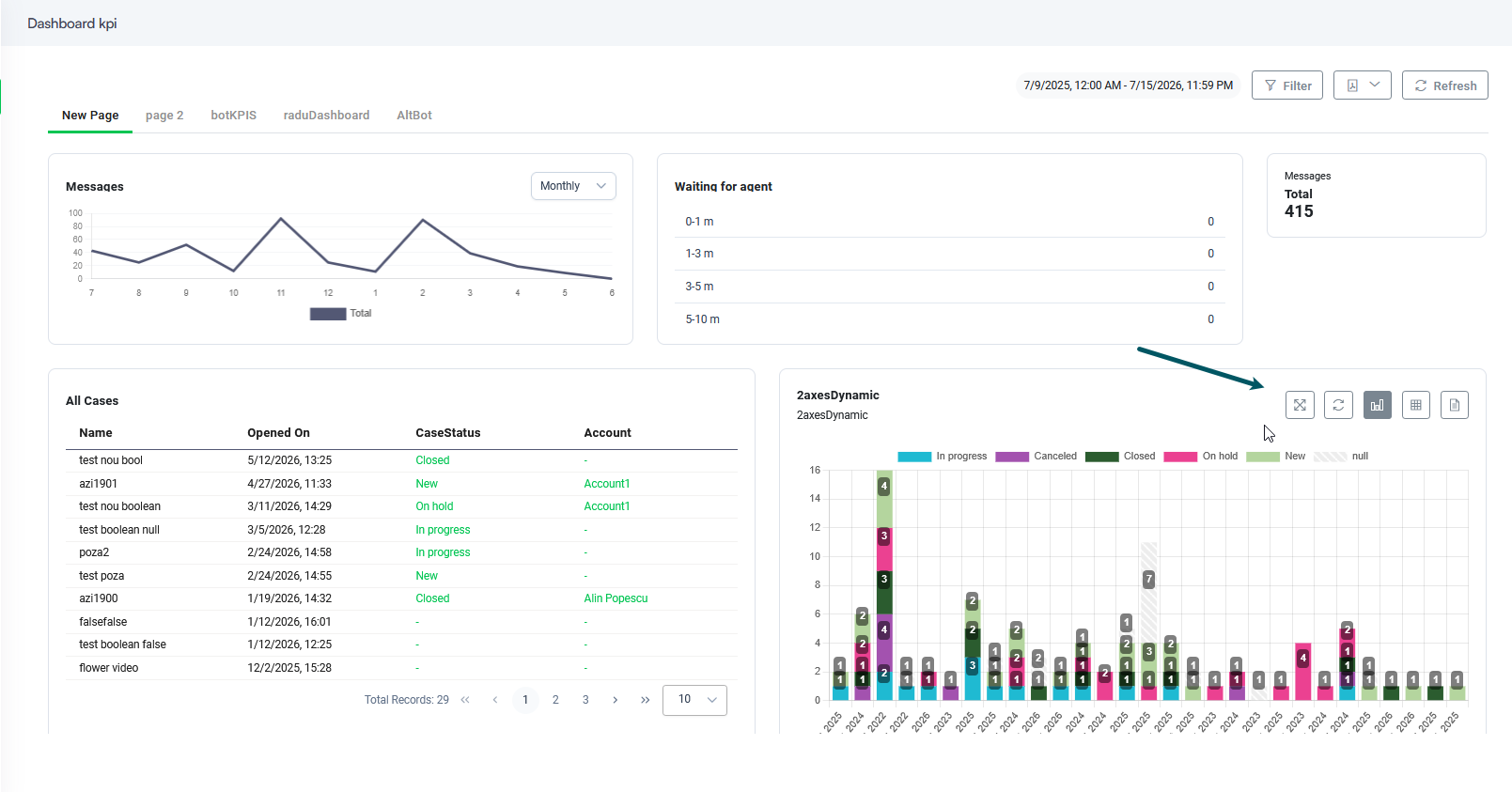Open the Monthly interval dropdown
Screen dimensions: 1512x792
pyautogui.click(x=573, y=186)
